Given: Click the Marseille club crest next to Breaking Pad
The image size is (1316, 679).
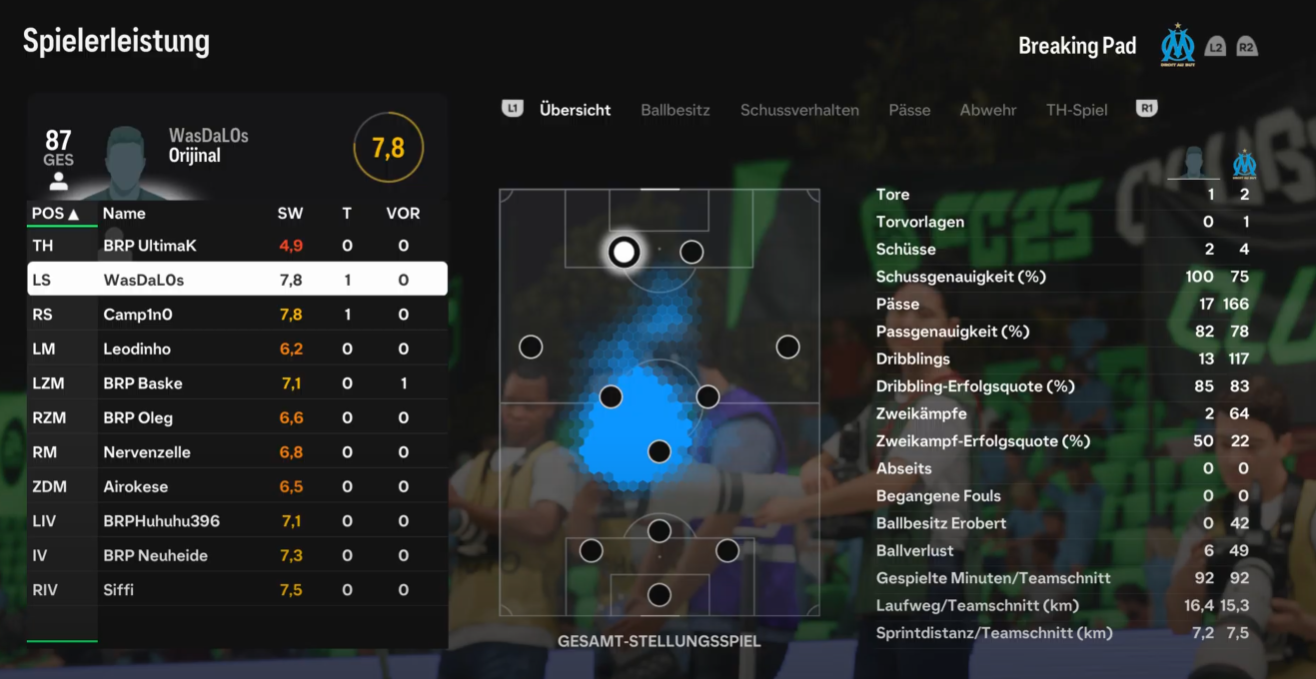Looking at the screenshot, I should click(1178, 45).
